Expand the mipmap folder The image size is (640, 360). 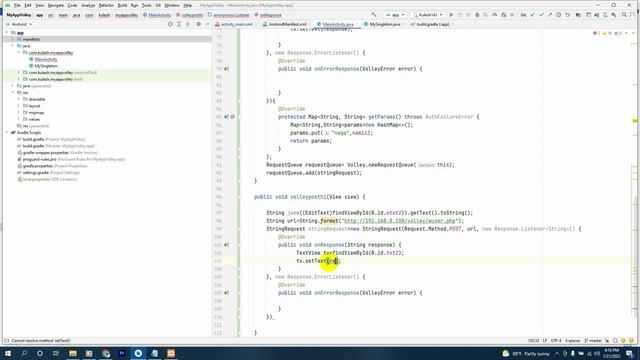click(x=19, y=112)
